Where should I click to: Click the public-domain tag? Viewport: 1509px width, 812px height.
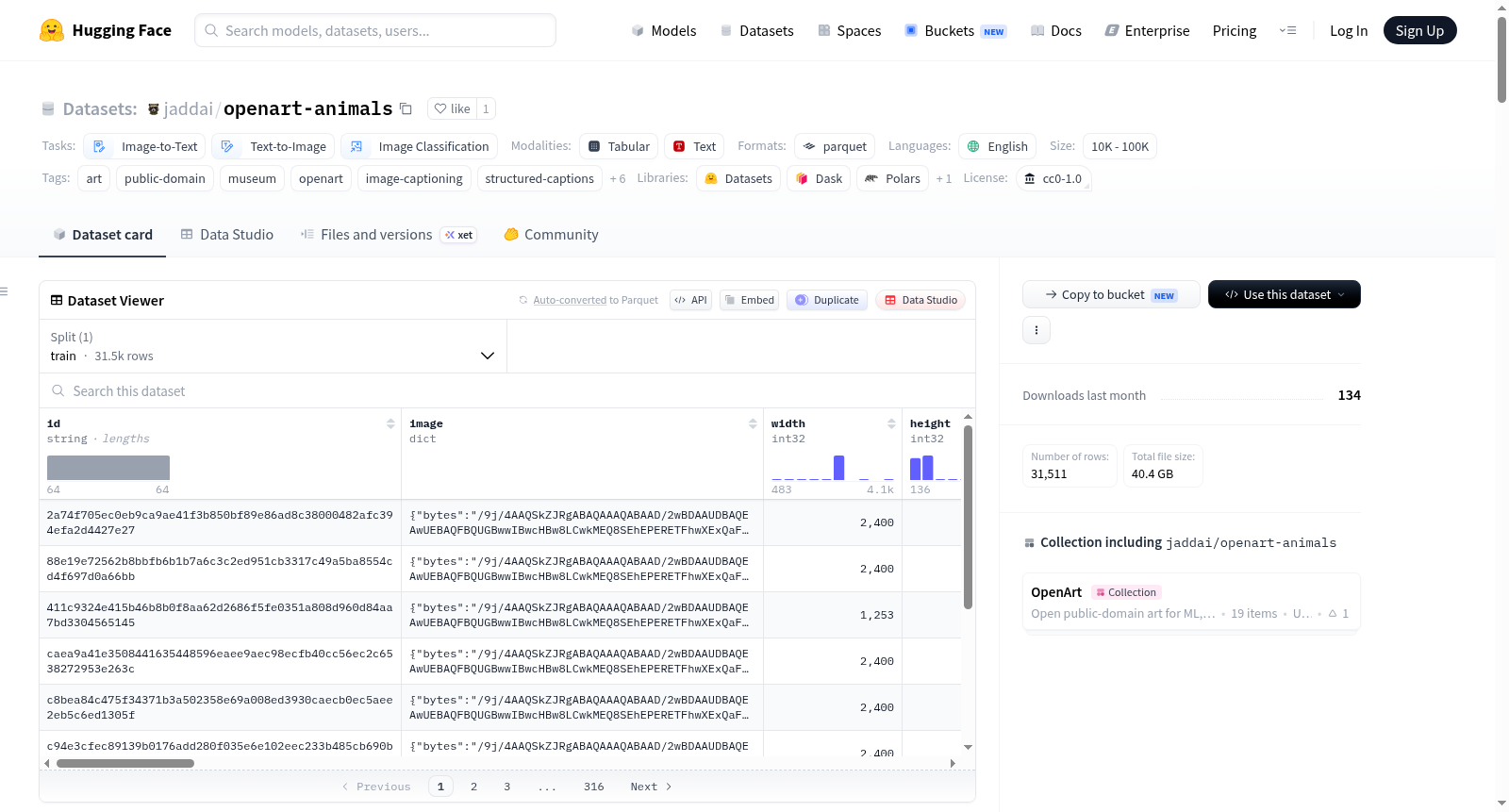pos(165,178)
